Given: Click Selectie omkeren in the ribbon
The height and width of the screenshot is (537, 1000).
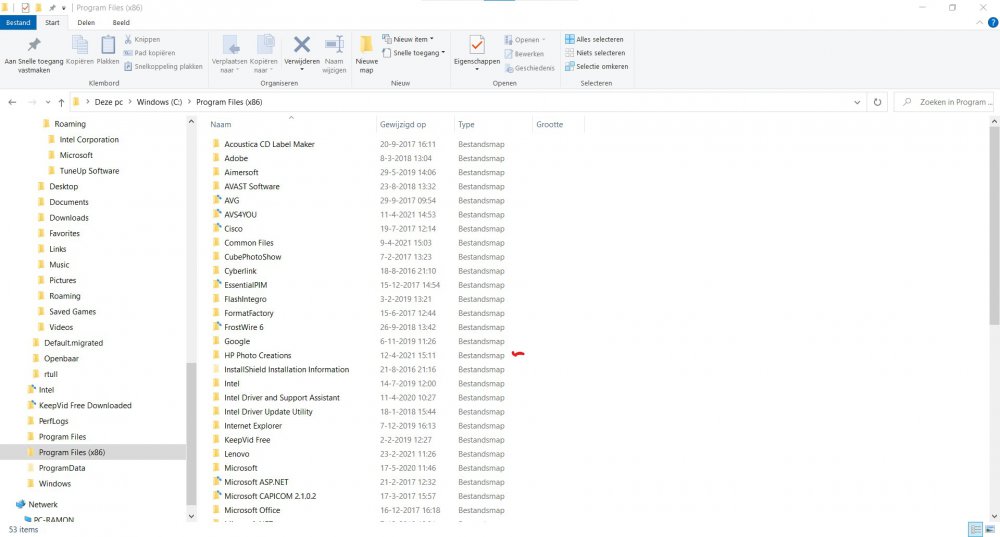Looking at the screenshot, I should pyautogui.click(x=596, y=66).
